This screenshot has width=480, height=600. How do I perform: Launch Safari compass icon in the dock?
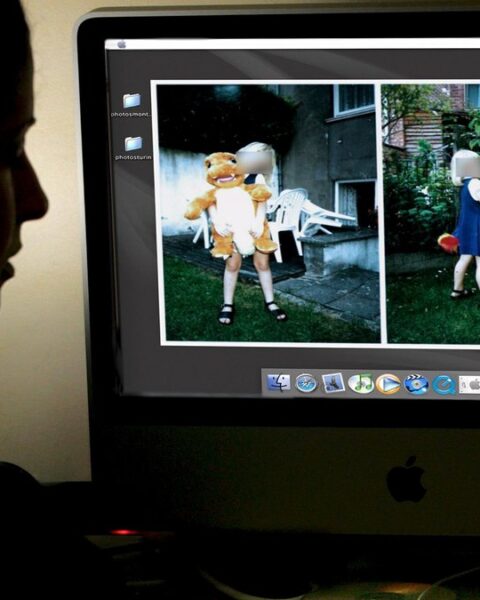point(306,383)
